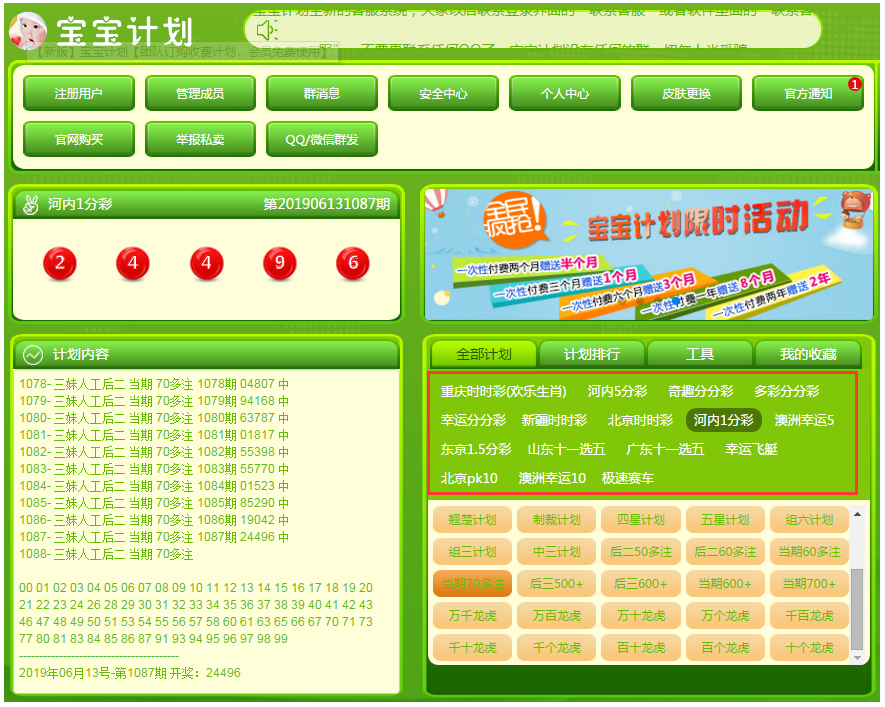Screen dimensions: 885x707
Task: Click the red notification badge on 官方通知
Action: point(854,85)
